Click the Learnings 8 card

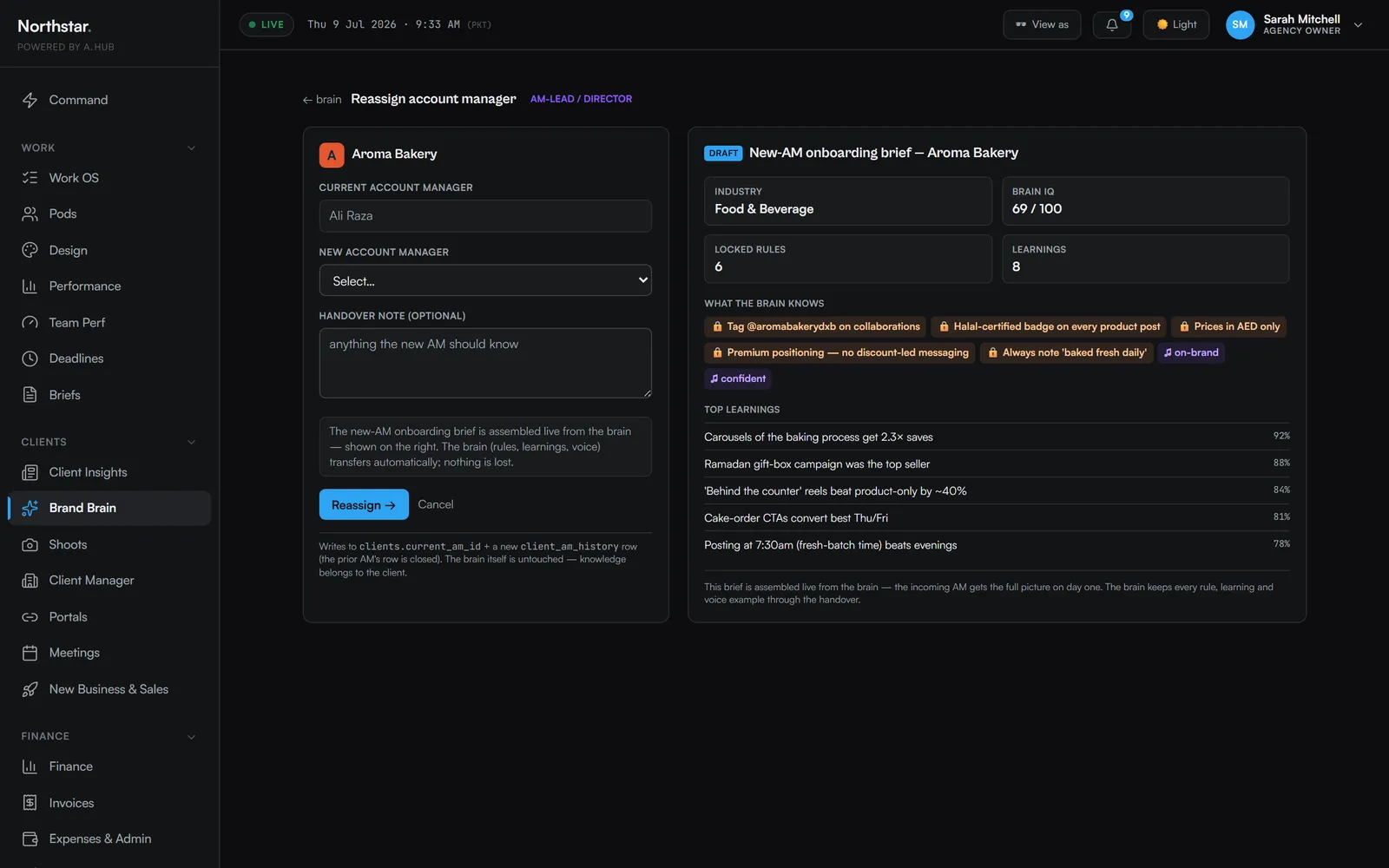click(1145, 259)
